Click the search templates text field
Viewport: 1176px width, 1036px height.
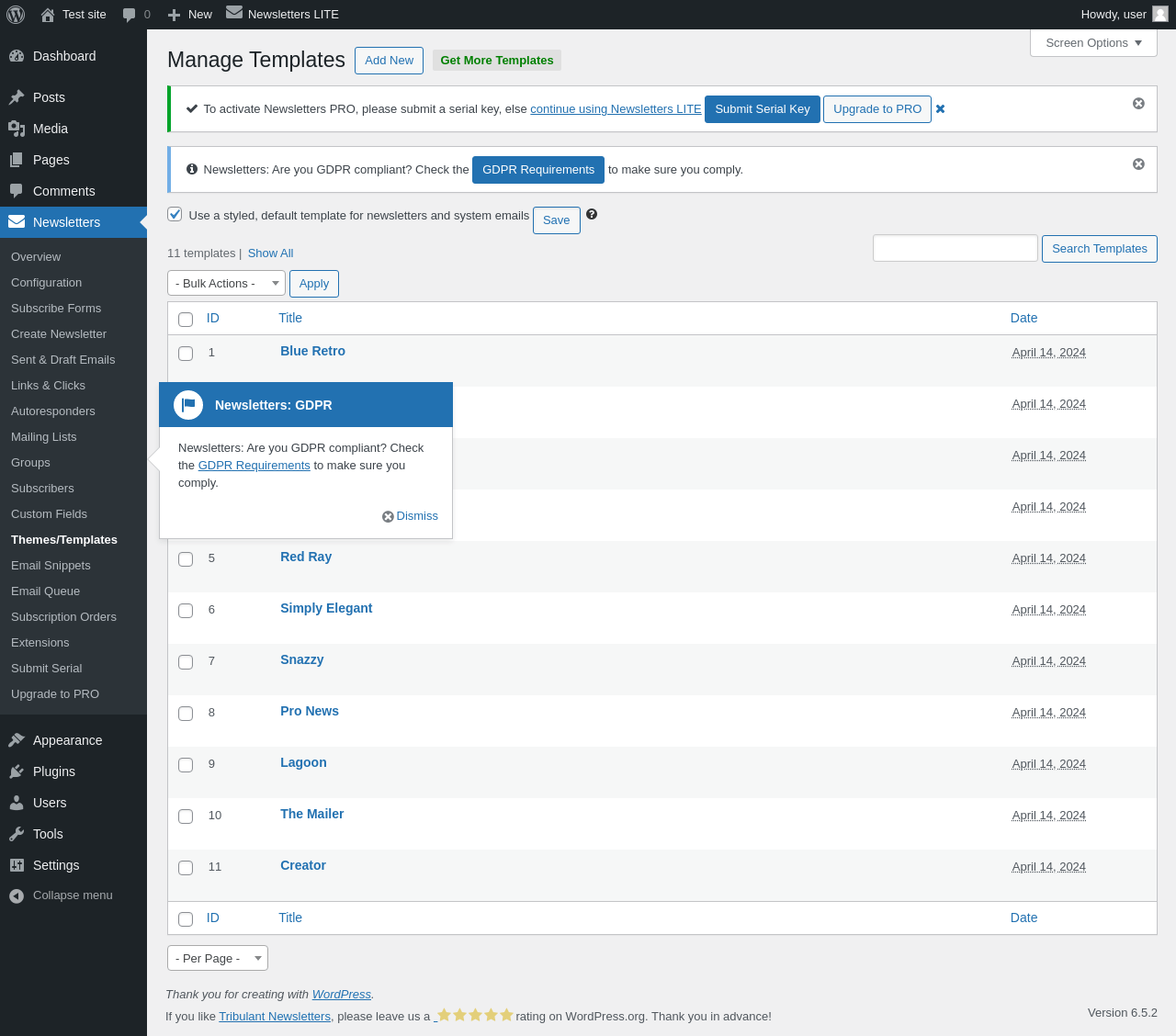955,248
